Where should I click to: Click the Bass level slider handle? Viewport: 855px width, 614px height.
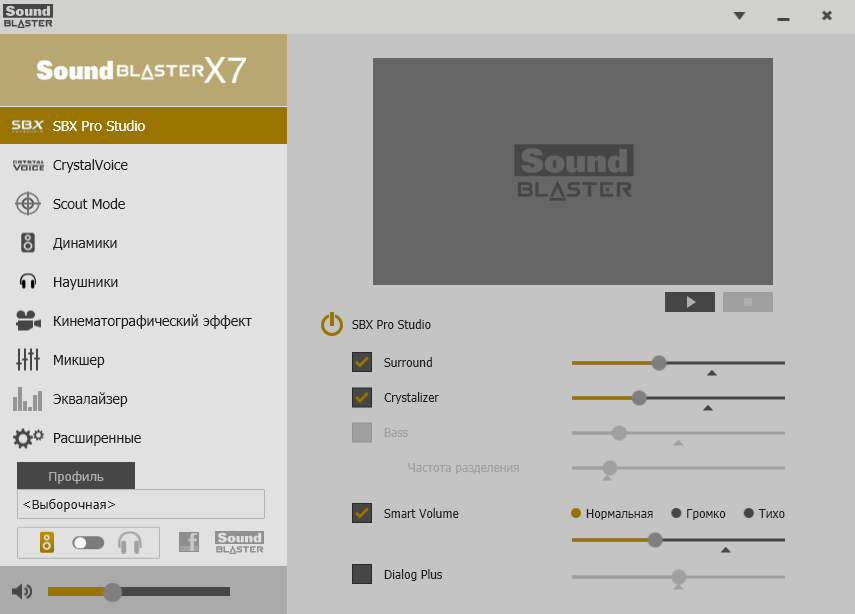(619, 433)
